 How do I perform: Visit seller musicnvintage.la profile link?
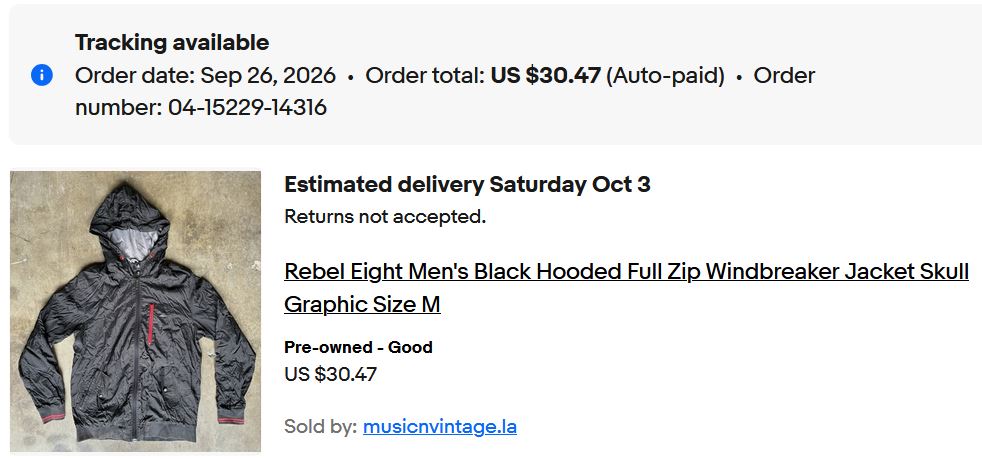pyautogui.click(x=440, y=427)
